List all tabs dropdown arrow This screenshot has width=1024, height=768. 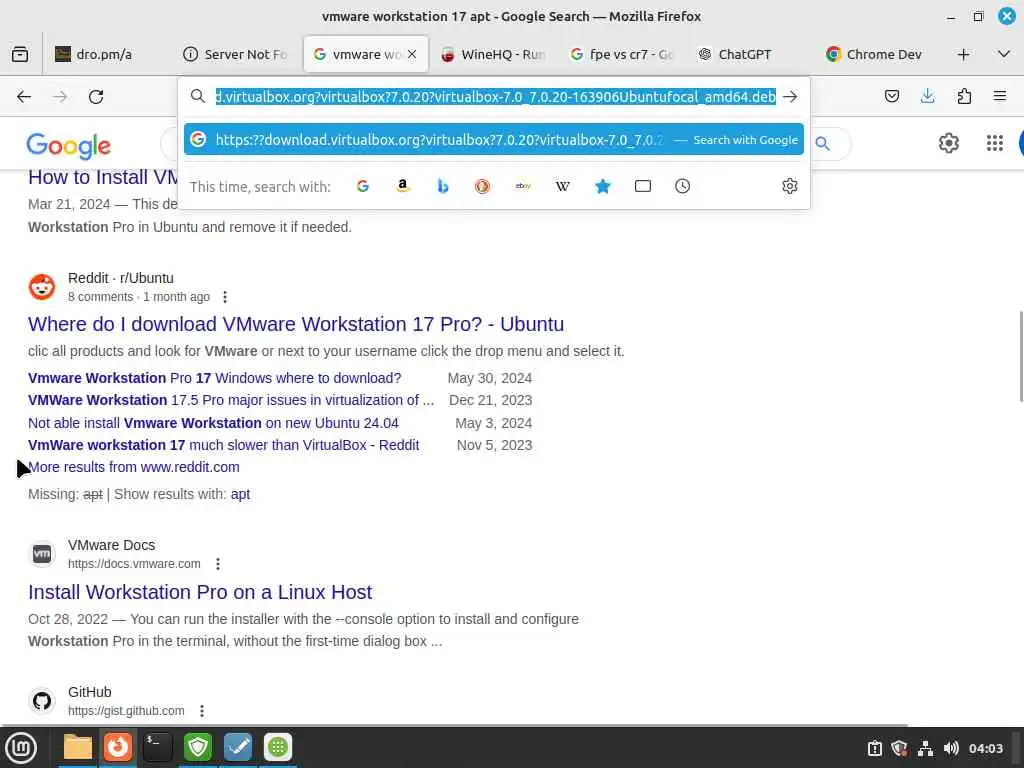pyautogui.click(x=1004, y=54)
